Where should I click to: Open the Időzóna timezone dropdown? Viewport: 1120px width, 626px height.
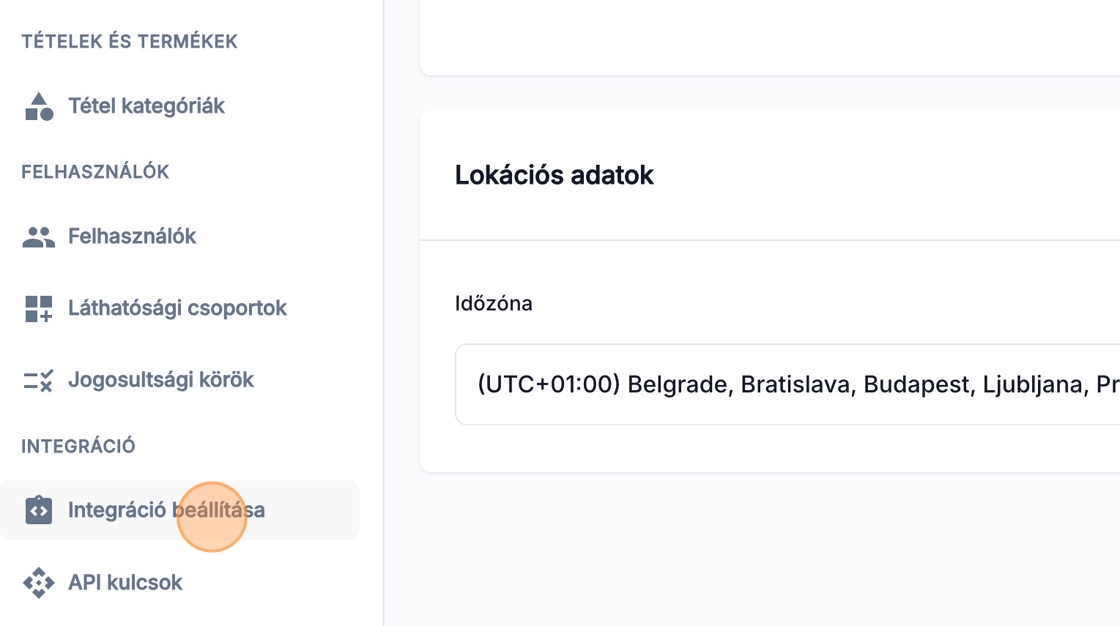tap(787, 385)
